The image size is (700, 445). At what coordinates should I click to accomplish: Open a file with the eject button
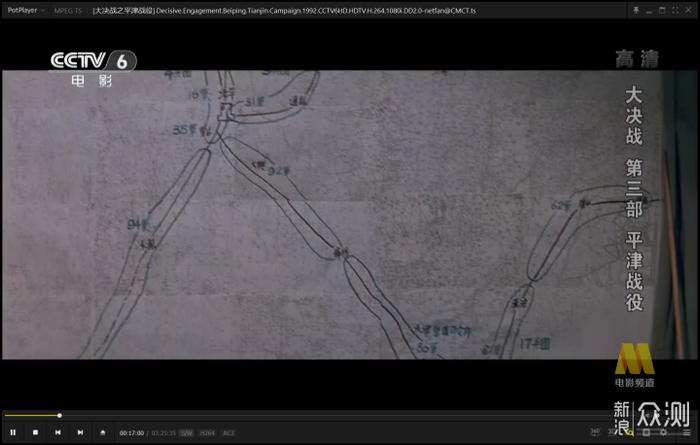click(x=103, y=433)
